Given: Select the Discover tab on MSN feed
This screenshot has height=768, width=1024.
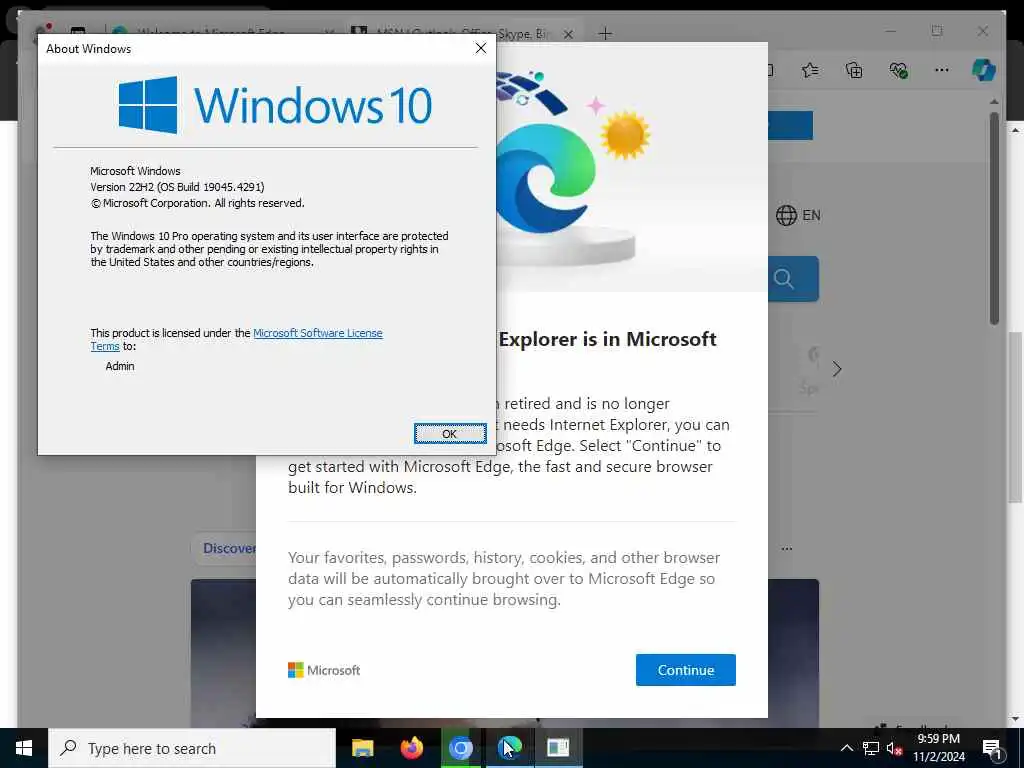Looking at the screenshot, I should point(227,548).
